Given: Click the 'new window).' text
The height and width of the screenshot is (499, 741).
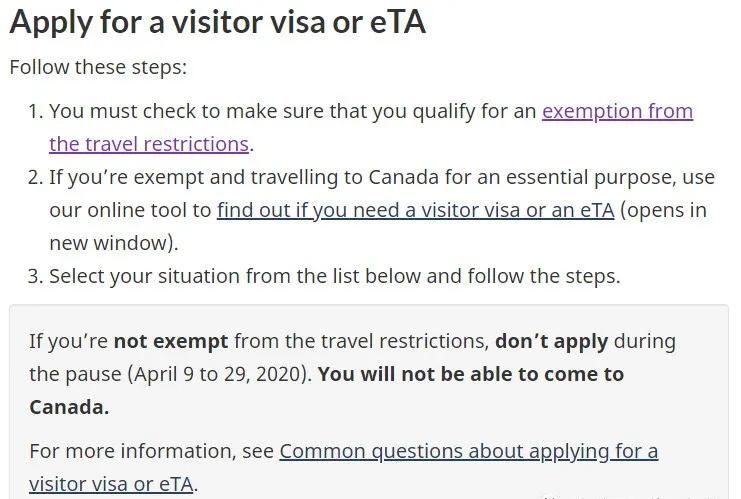Looking at the screenshot, I should click(114, 243).
